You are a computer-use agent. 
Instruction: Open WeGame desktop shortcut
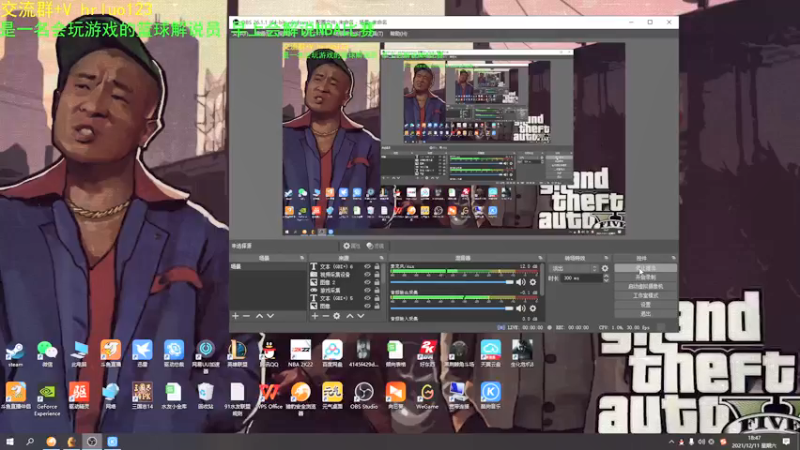click(x=427, y=396)
